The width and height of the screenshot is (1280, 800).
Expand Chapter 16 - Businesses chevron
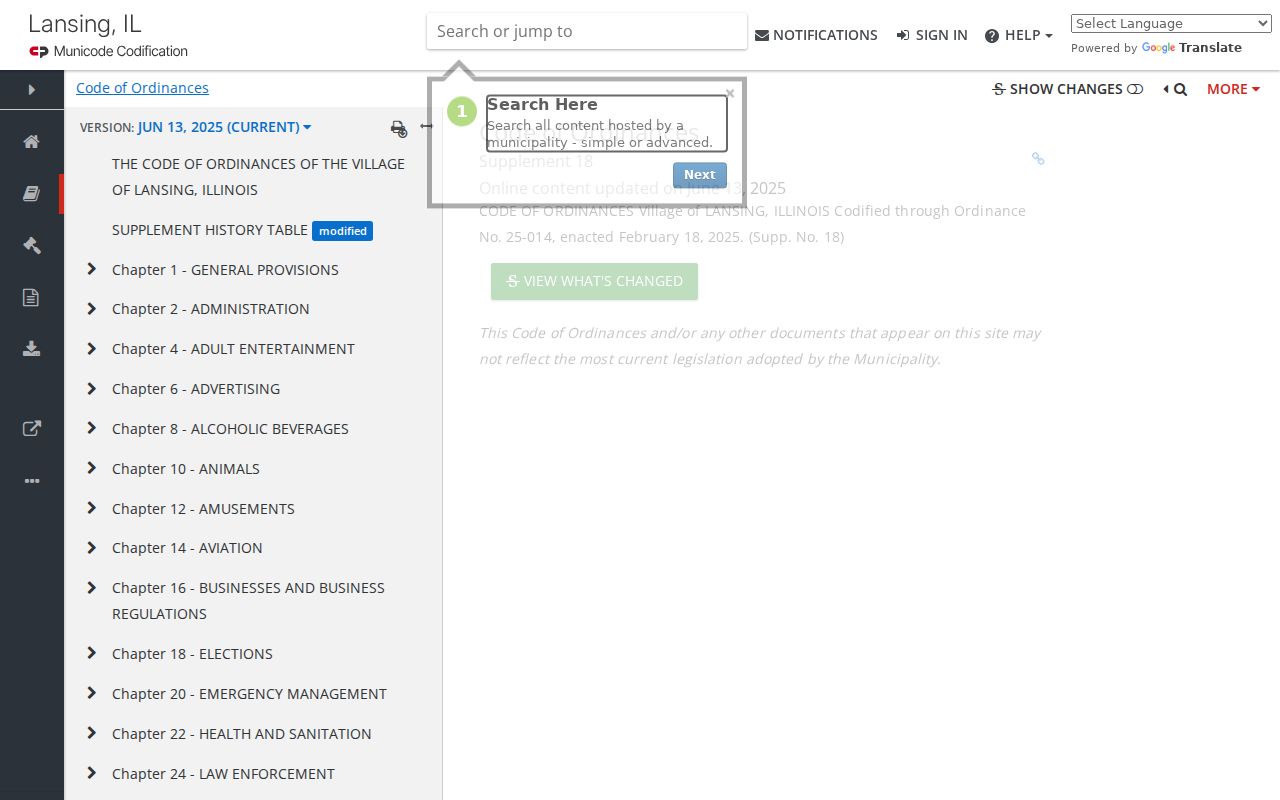click(x=91, y=588)
